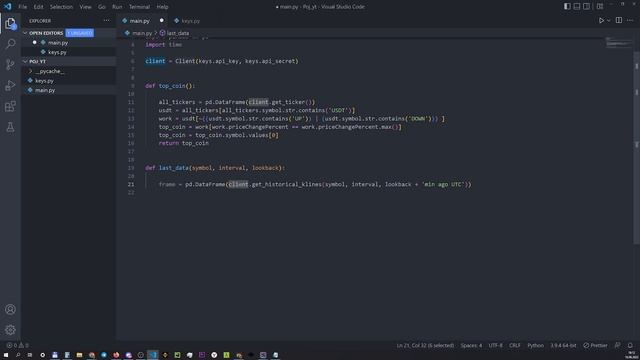Customize layout icon in title bar
Image resolution: width=640 pixels, height=360 pixels.
click(x=600, y=7)
